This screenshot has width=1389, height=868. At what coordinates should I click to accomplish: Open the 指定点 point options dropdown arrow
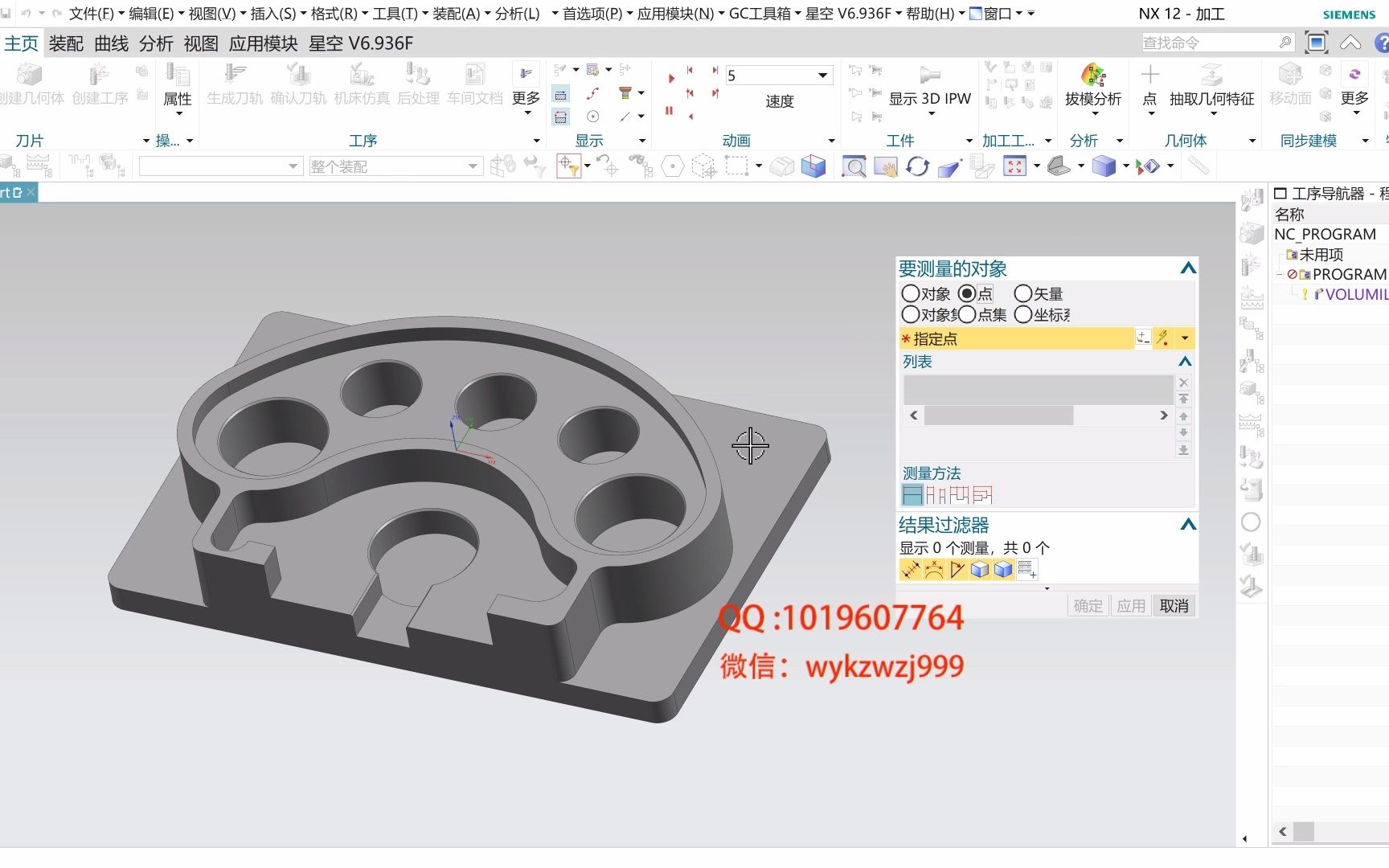[1184, 338]
